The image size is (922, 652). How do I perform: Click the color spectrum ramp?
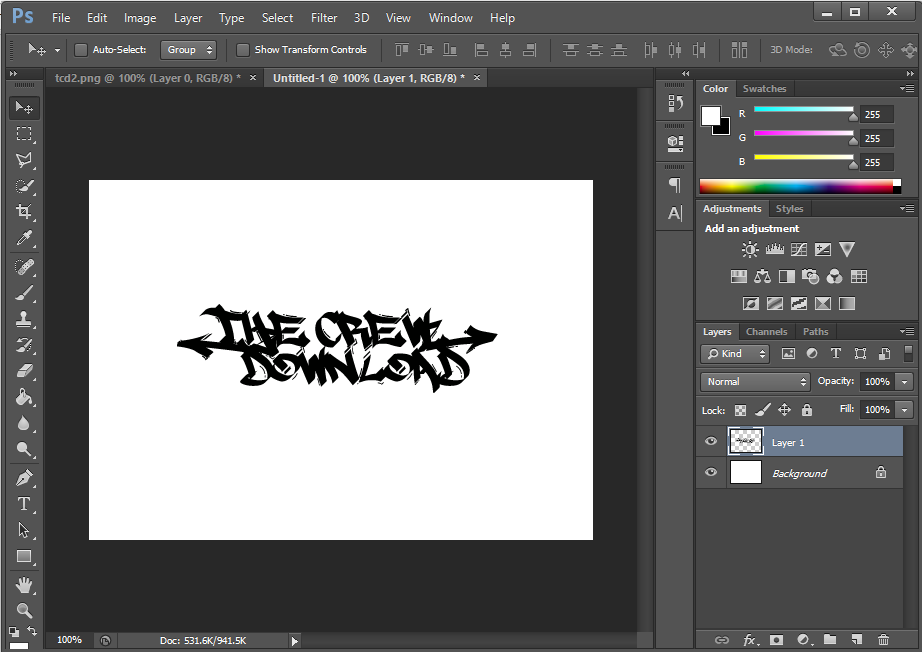(795, 186)
